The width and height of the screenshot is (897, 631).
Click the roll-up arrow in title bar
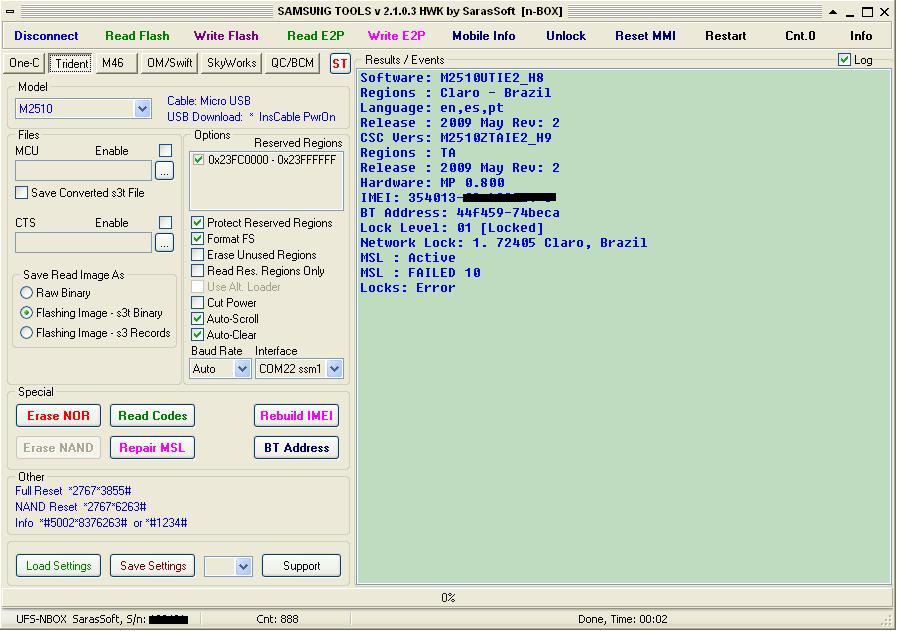833,12
